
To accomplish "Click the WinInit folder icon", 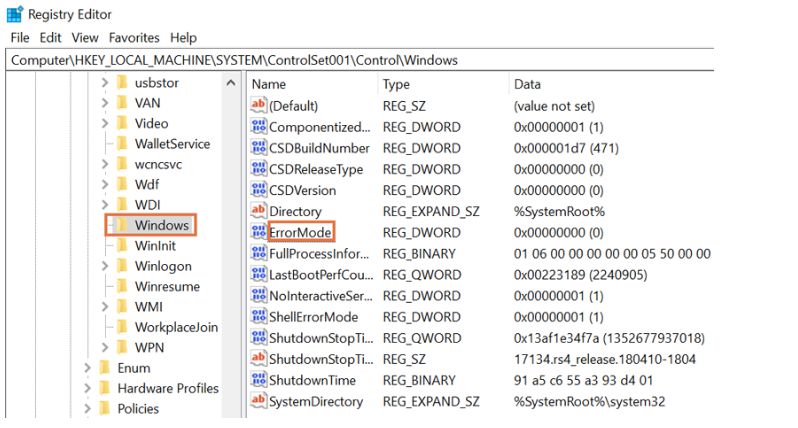I will pyautogui.click(x=122, y=245).
